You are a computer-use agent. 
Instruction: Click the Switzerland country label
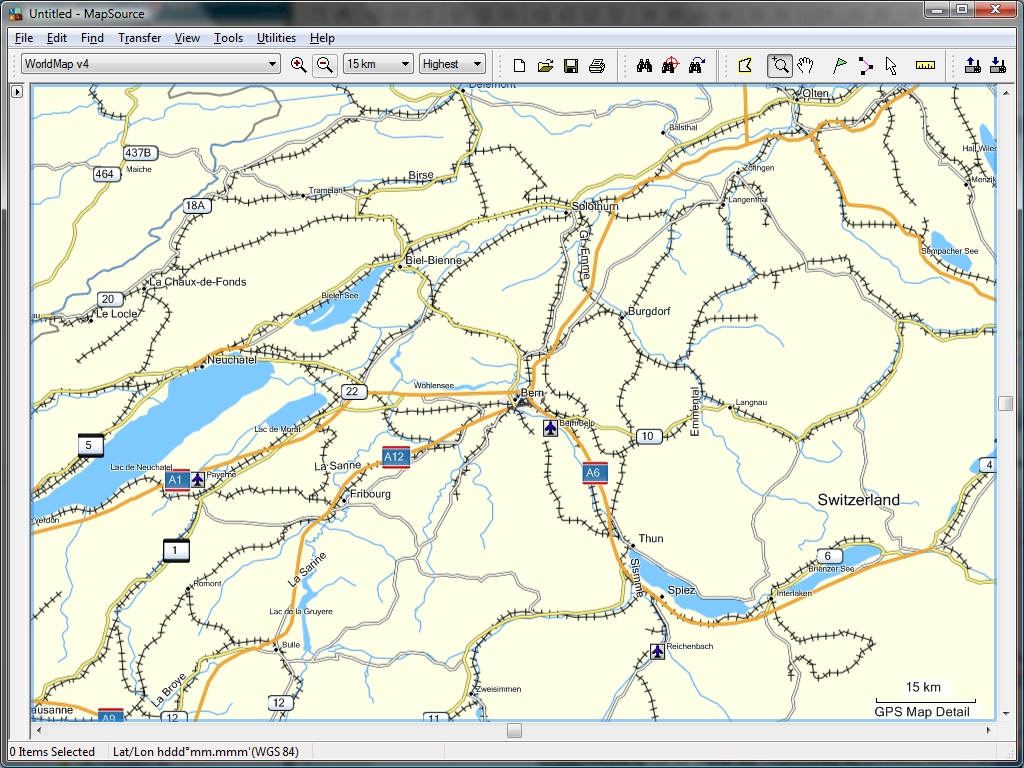859,500
